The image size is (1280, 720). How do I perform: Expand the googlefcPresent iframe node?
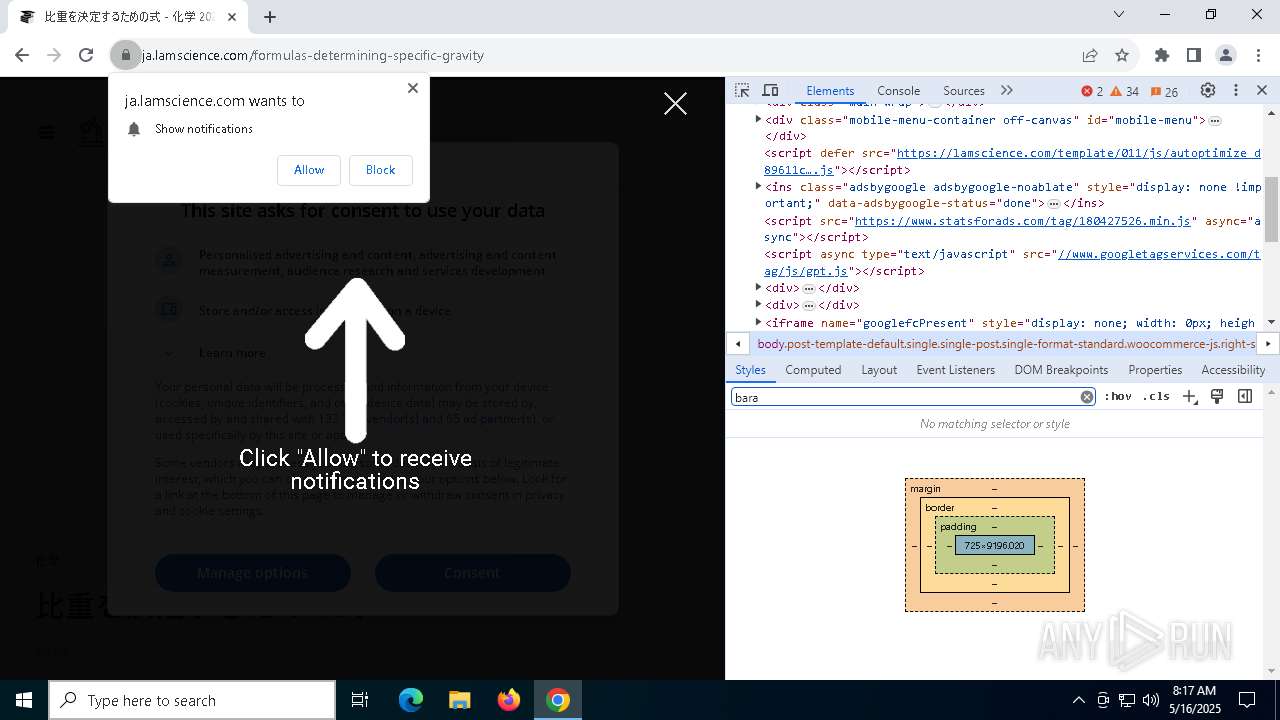click(758, 322)
